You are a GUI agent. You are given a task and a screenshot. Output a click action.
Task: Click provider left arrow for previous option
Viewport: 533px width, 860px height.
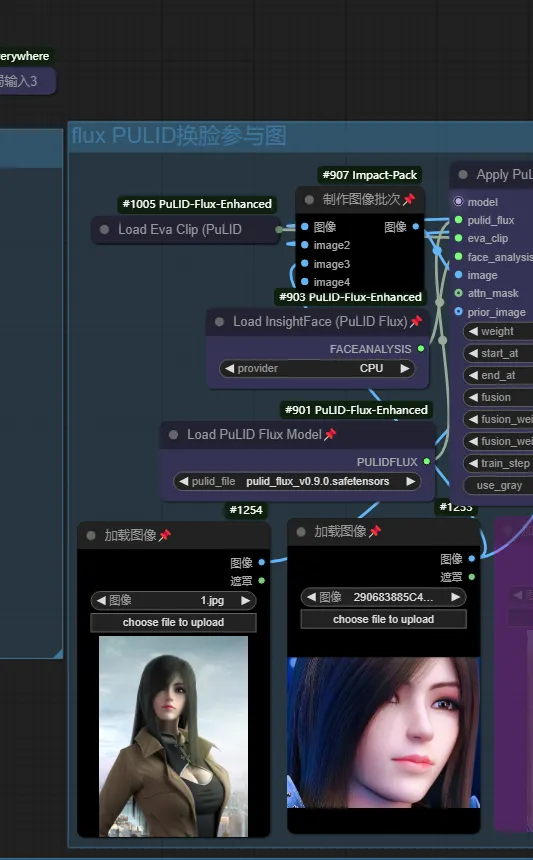(x=230, y=368)
